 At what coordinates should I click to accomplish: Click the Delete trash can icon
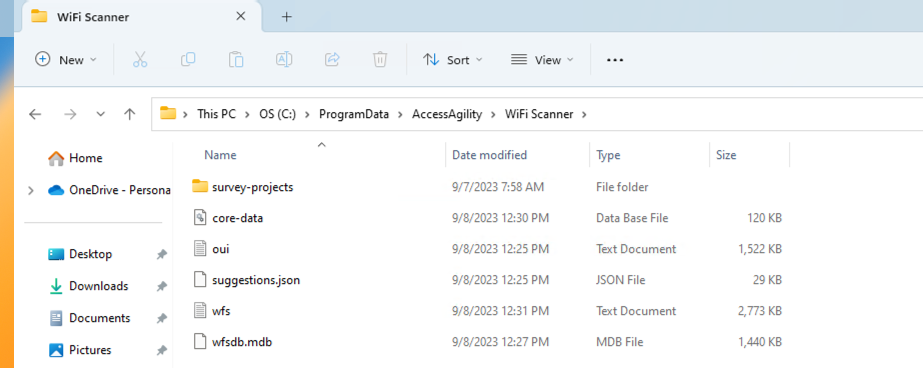pyautogui.click(x=380, y=59)
